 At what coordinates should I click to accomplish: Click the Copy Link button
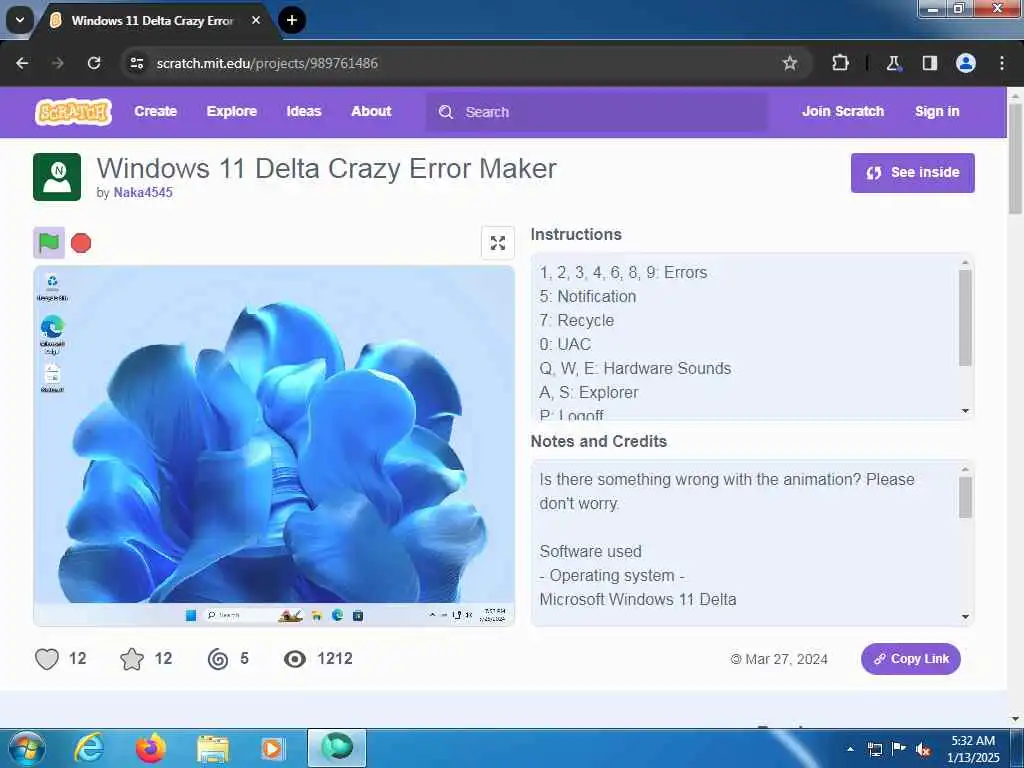pyautogui.click(x=910, y=659)
